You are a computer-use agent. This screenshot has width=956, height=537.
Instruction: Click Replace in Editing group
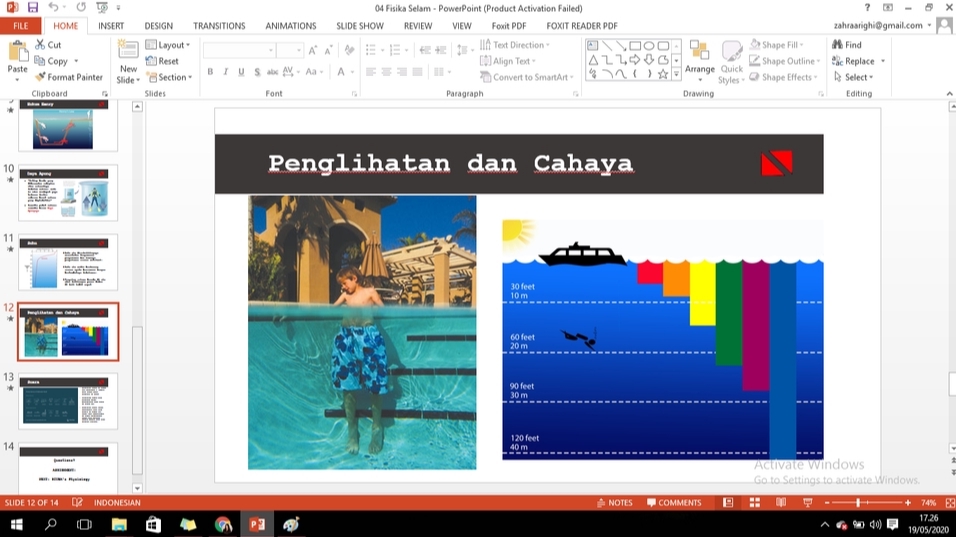(854, 61)
